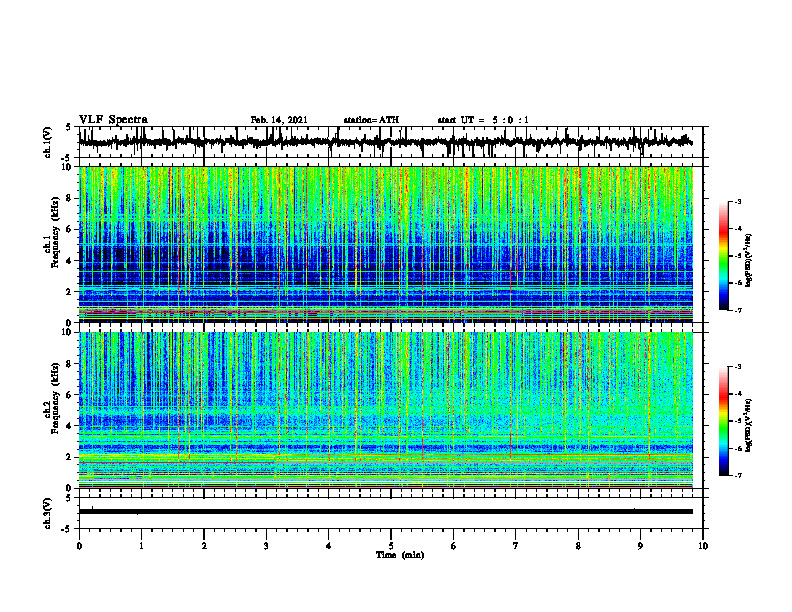The image size is (792, 612).
Task: Click the thick black ch.3 voltage trace
Action: pos(385,512)
